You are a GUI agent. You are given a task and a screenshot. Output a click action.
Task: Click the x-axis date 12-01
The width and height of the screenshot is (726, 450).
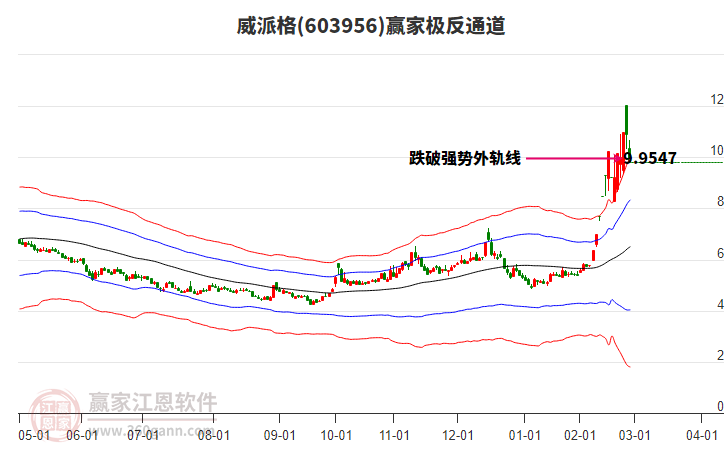[x=457, y=435]
